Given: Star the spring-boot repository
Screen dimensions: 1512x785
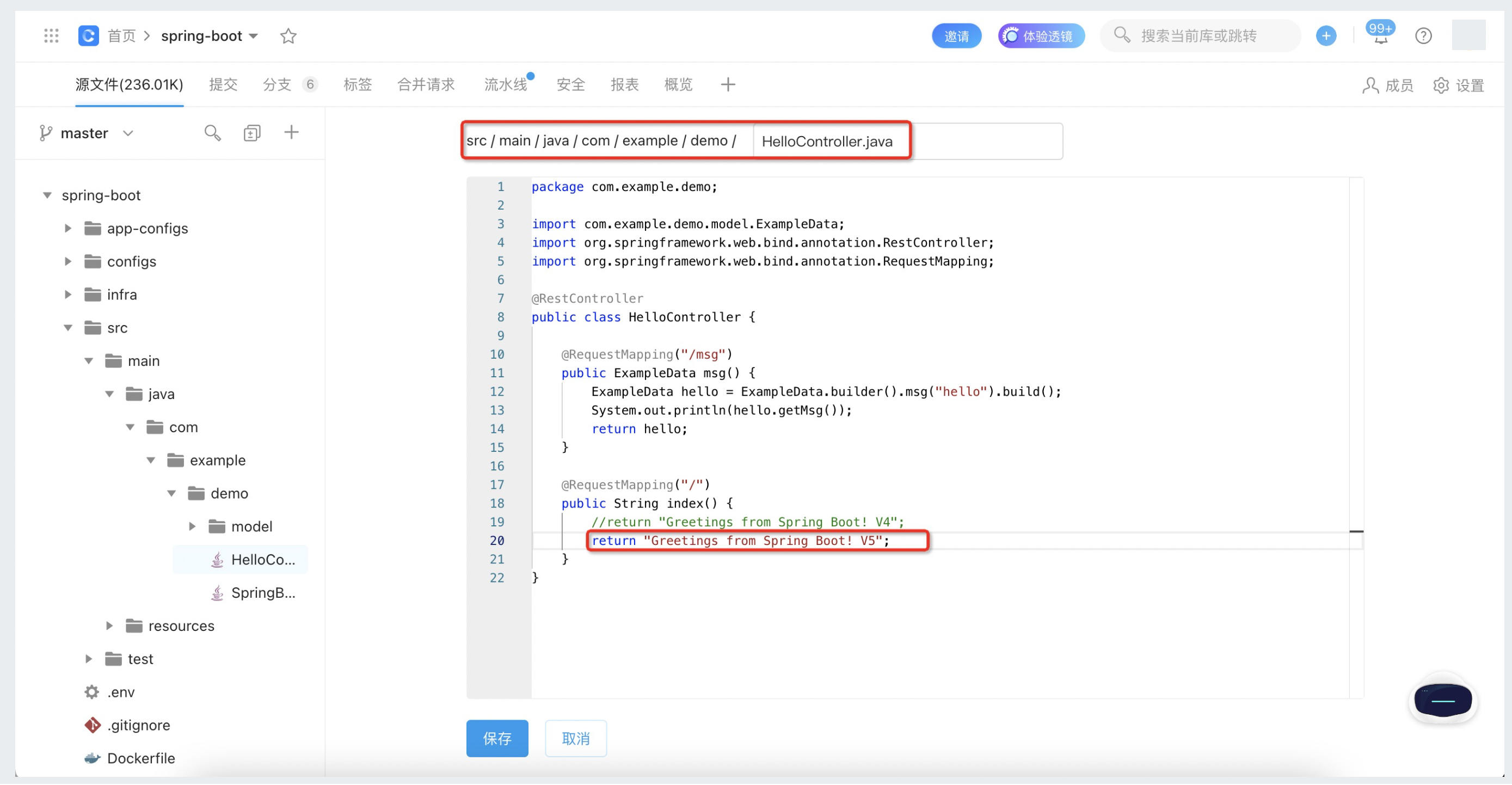Looking at the screenshot, I should pyautogui.click(x=288, y=36).
